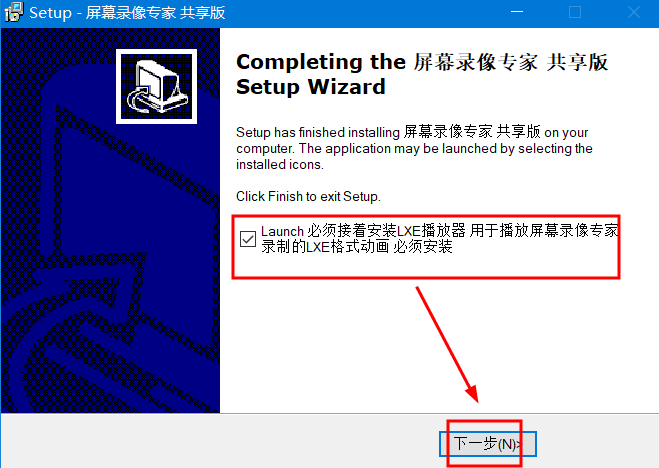
Task: Click the red arrow annotation pointing to Next
Action: (x=447, y=344)
